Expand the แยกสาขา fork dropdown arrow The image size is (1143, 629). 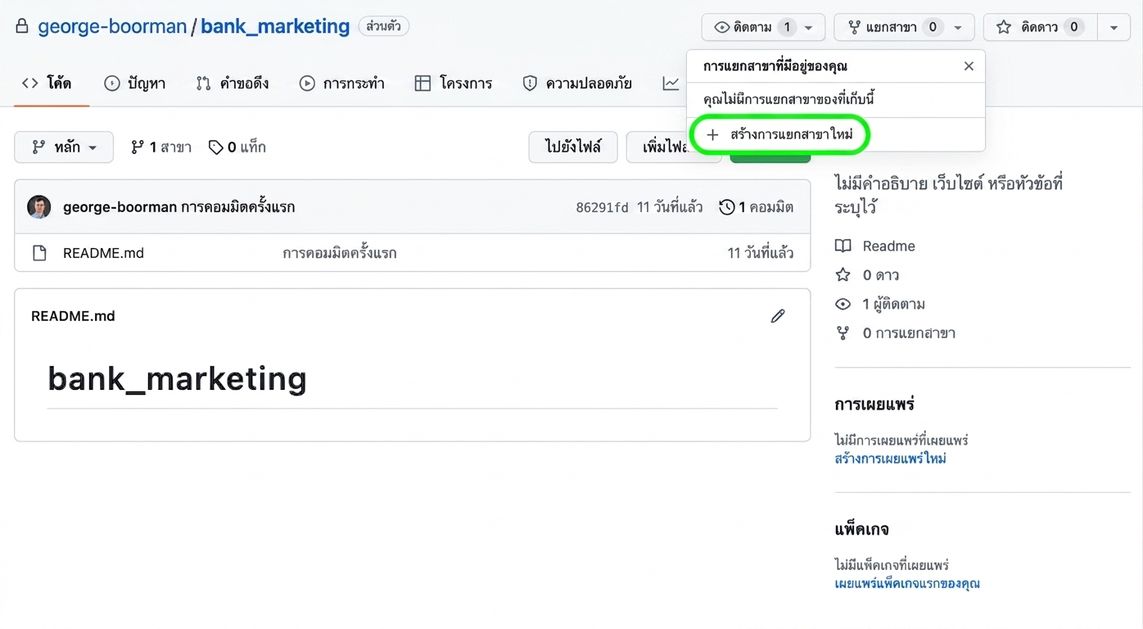(959, 27)
